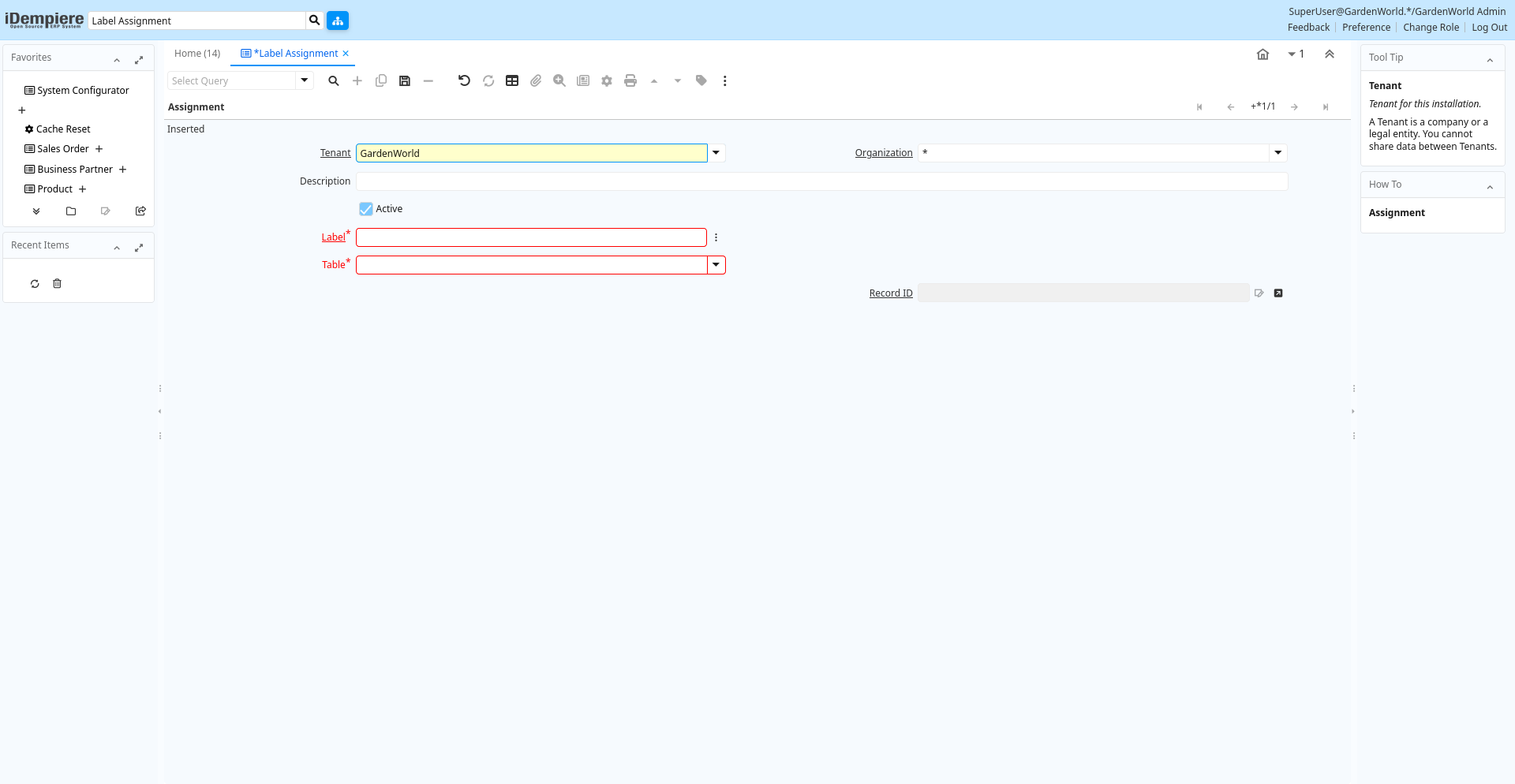Collapse the Tool Tip panel

(x=1490, y=60)
